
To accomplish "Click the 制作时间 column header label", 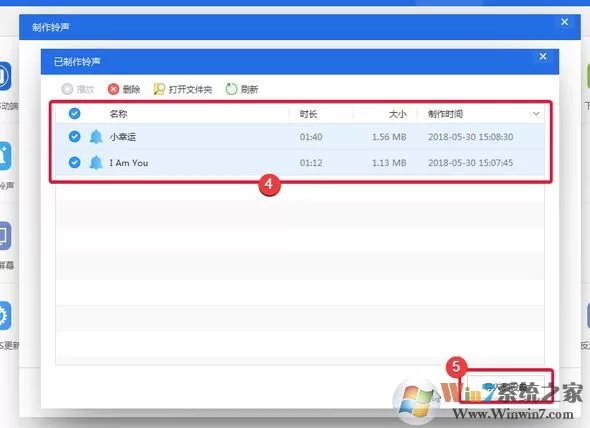I will point(445,114).
